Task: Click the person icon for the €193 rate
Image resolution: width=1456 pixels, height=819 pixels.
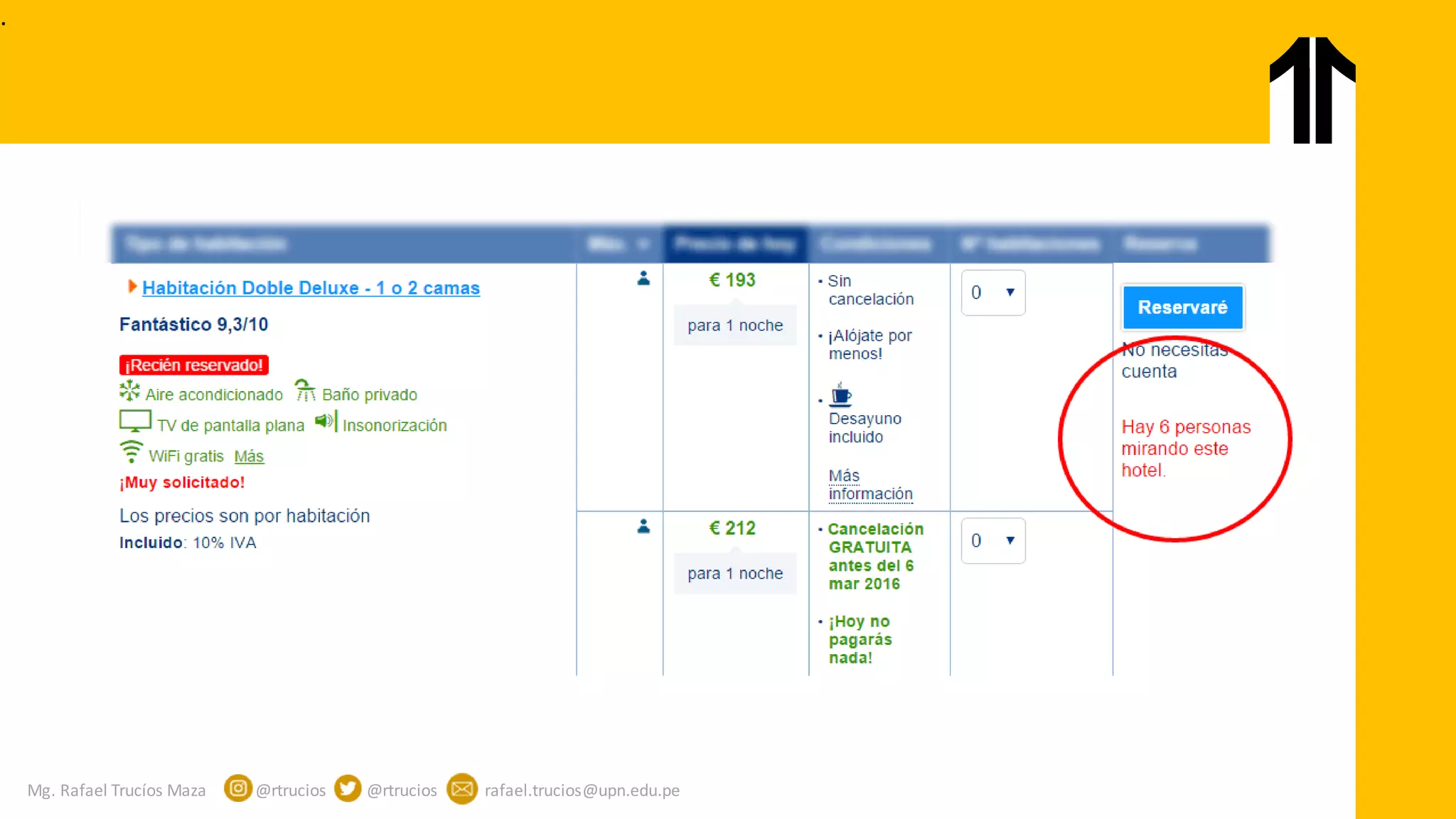Action: point(643,279)
